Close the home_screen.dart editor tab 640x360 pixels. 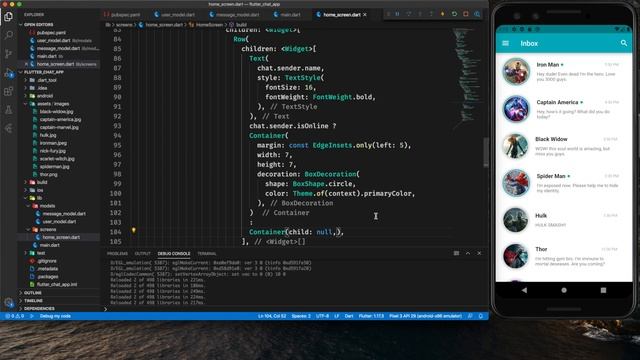pyautogui.click(x=365, y=14)
